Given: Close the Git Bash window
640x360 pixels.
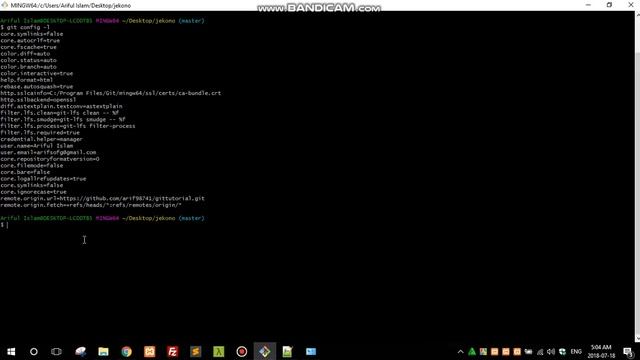Looking at the screenshot, I should coord(631,5).
